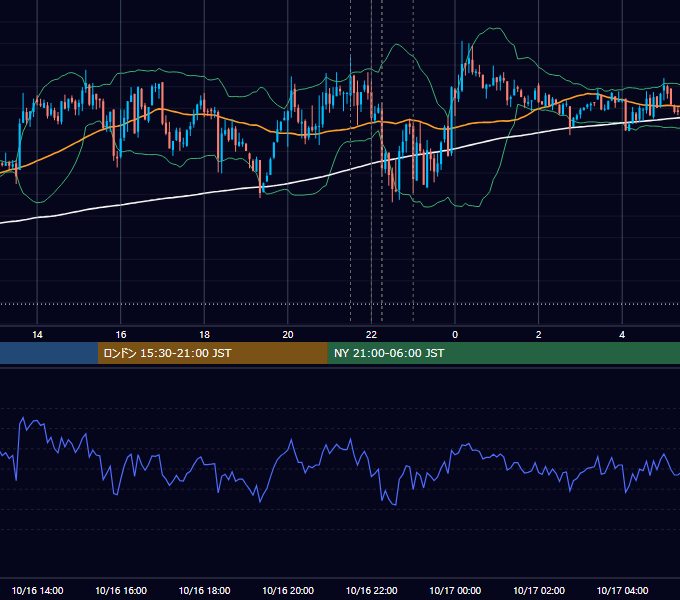Viewport: 680px width, 600px height.
Task: Click the 20 hour label on price chart axis
Action: (288, 335)
